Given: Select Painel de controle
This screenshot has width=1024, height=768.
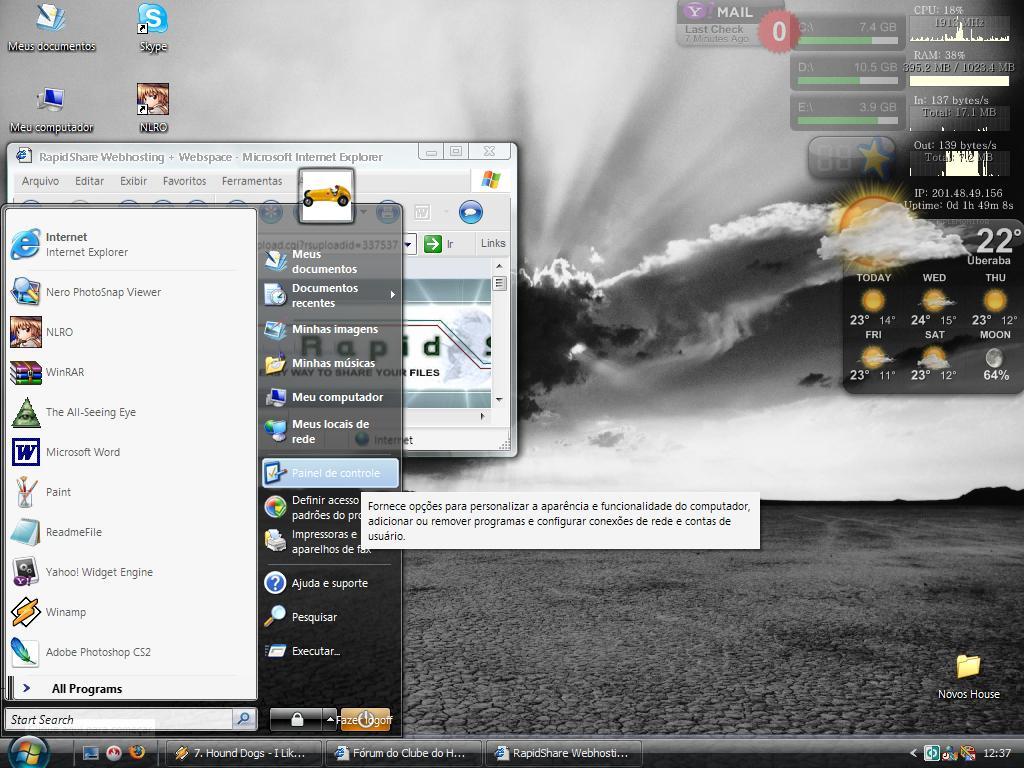Looking at the screenshot, I should [330, 473].
